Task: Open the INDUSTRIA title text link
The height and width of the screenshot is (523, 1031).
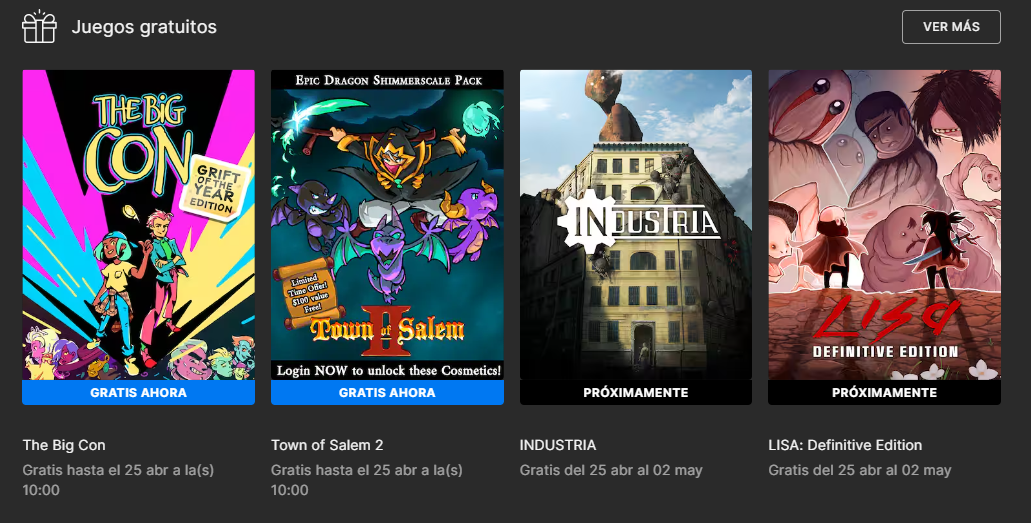Action: 558,445
